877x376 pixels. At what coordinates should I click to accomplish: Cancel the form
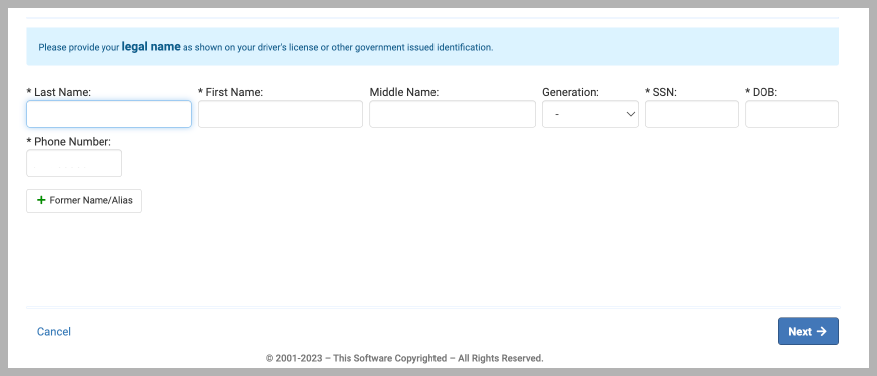click(x=54, y=332)
